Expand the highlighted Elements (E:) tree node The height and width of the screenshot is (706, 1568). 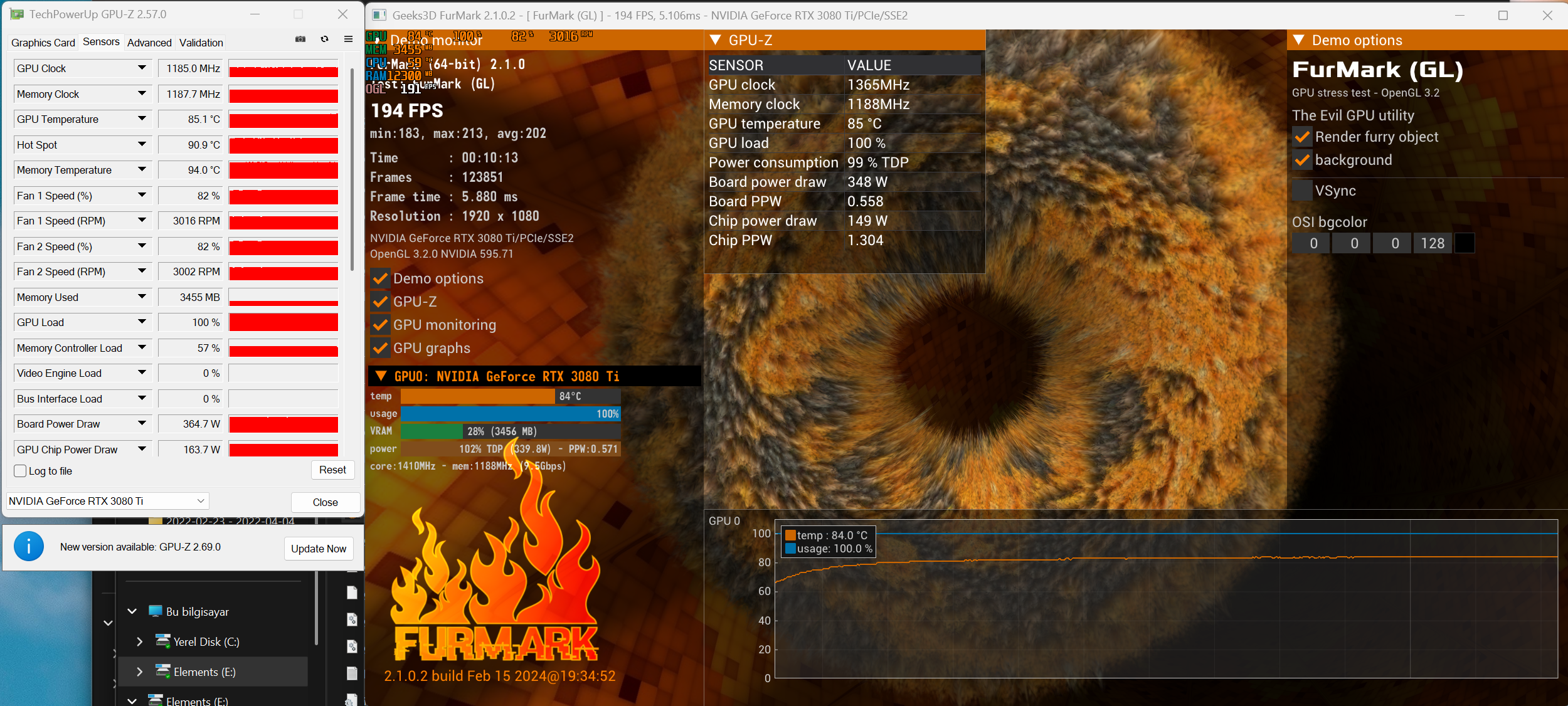[139, 672]
